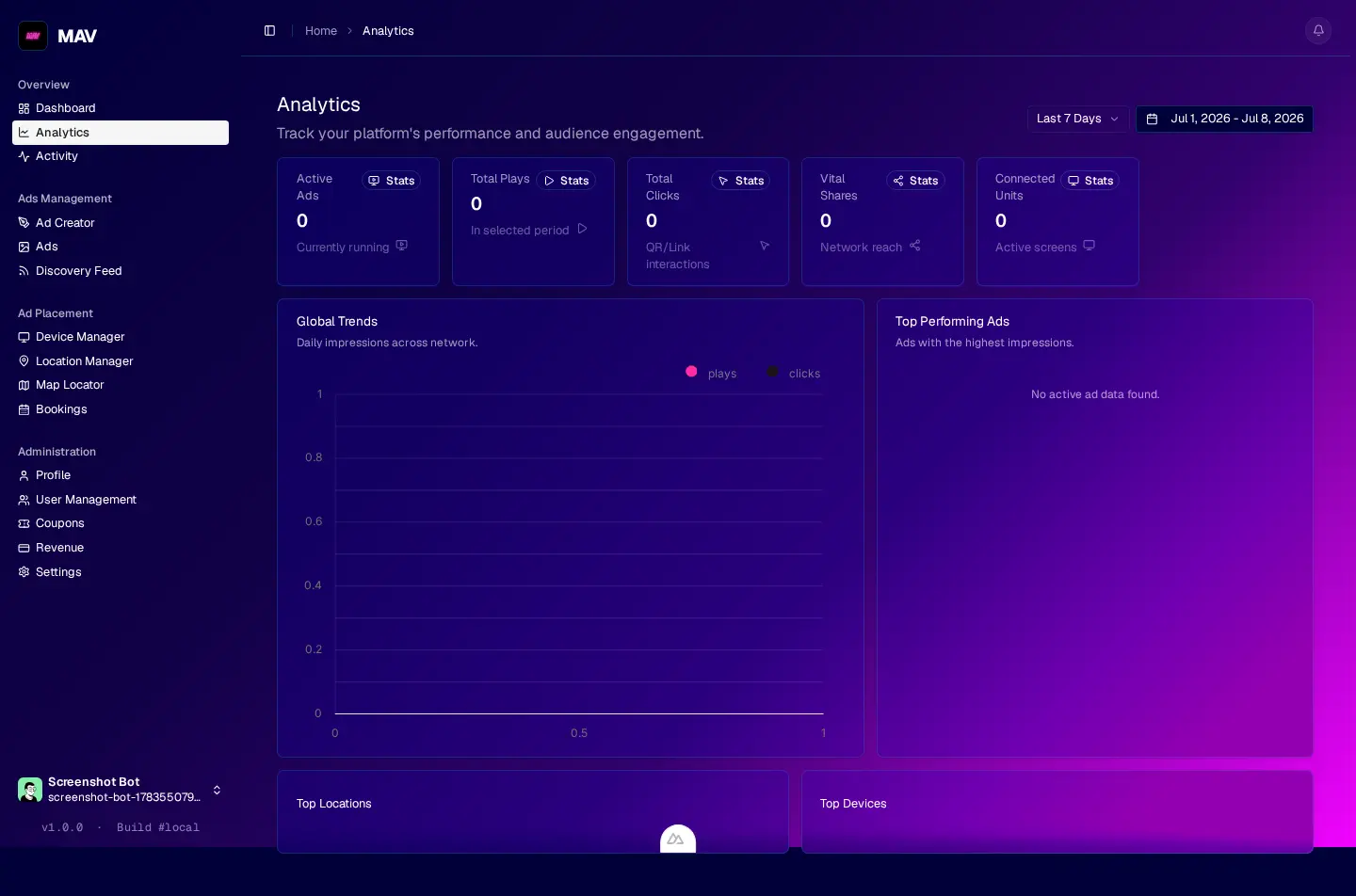Click the cursor icon beside QR/Link interactions
The image size is (1356, 896).
click(x=765, y=246)
